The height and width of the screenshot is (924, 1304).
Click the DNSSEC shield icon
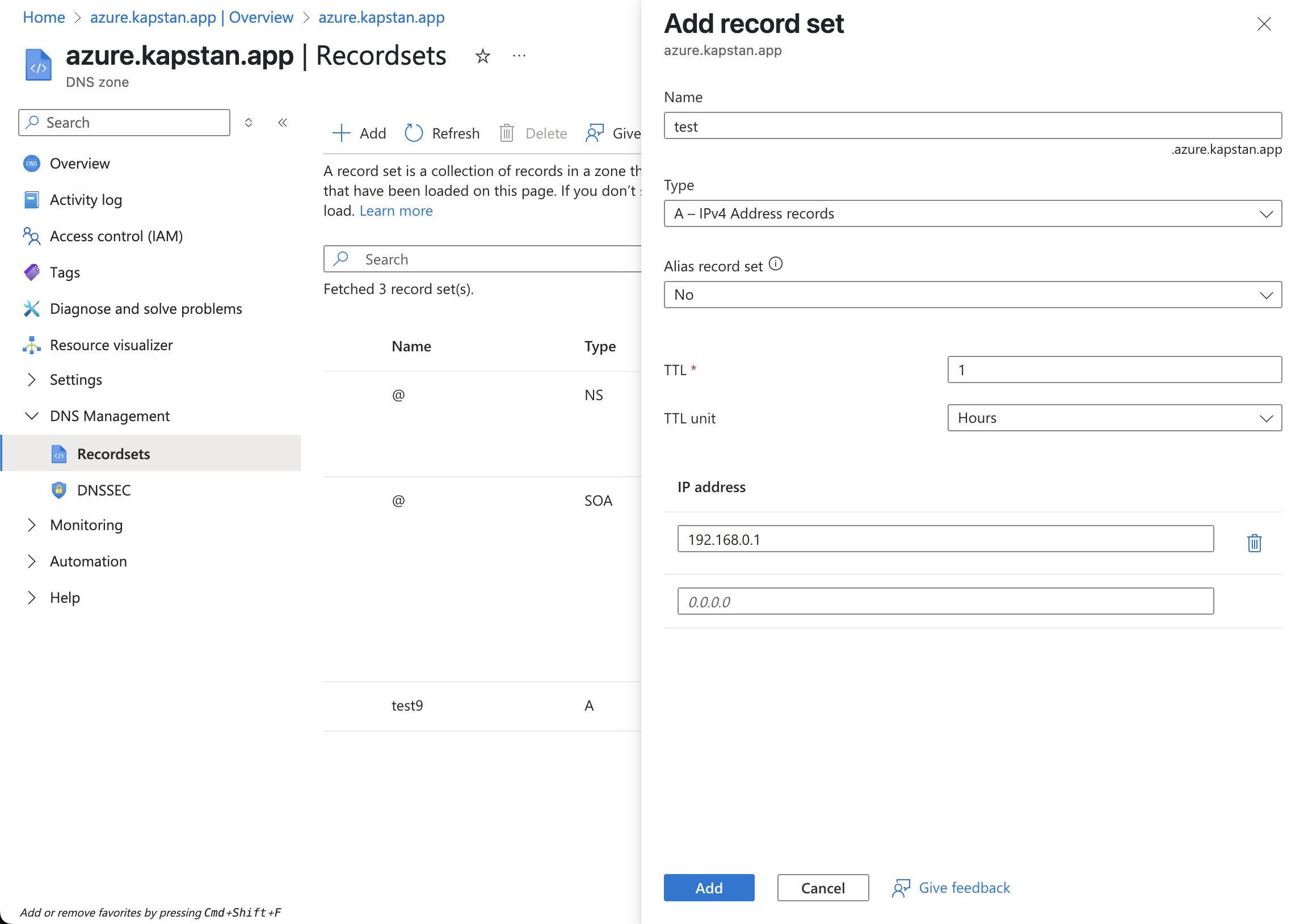click(x=59, y=490)
